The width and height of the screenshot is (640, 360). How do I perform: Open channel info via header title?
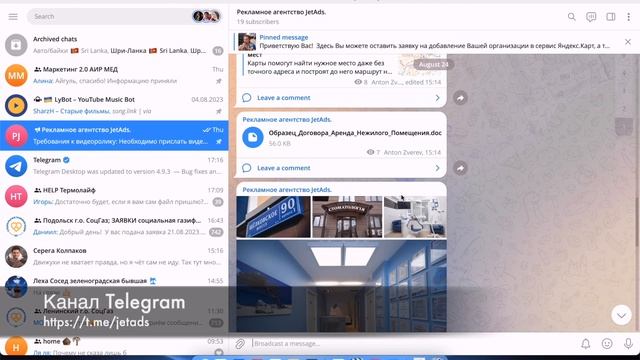[281, 12]
